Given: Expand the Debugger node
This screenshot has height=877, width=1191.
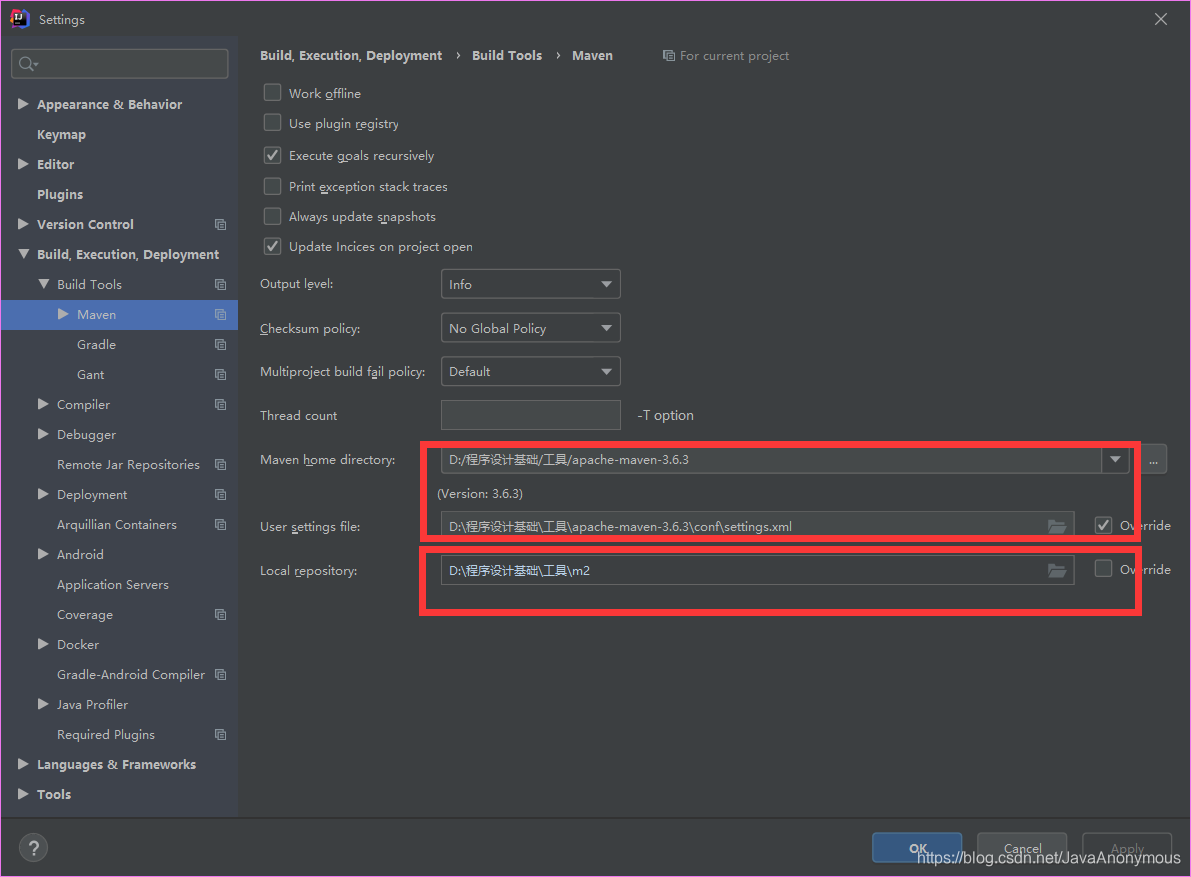Looking at the screenshot, I should point(43,434).
